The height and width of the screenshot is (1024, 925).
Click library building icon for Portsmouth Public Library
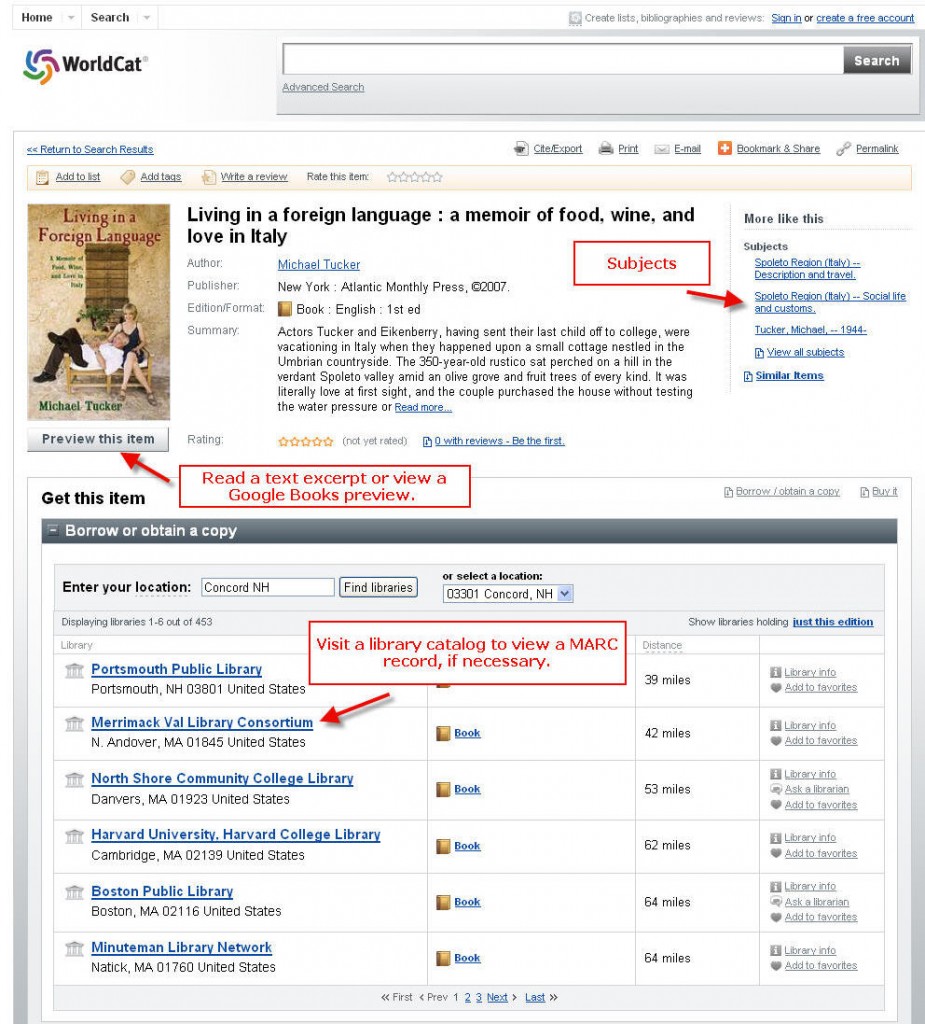pos(74,670)
